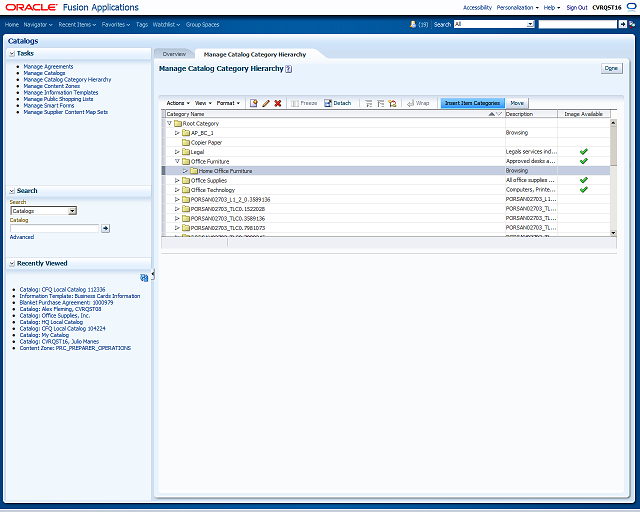Open the Personalization menu
This screenshot has width=640, height=512.
(x=517, y=7)
